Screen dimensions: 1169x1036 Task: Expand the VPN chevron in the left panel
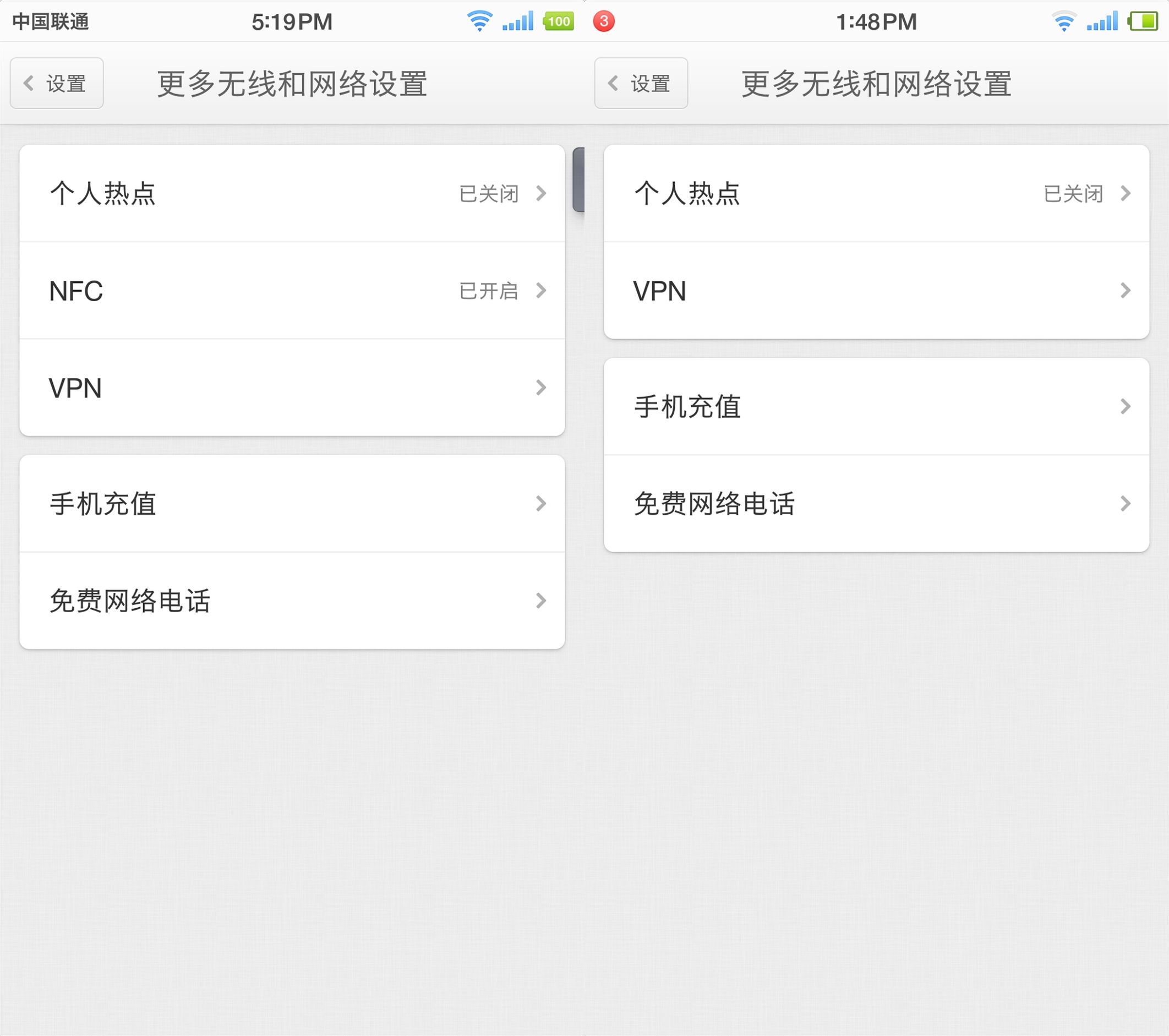click(x=540, y=388)
